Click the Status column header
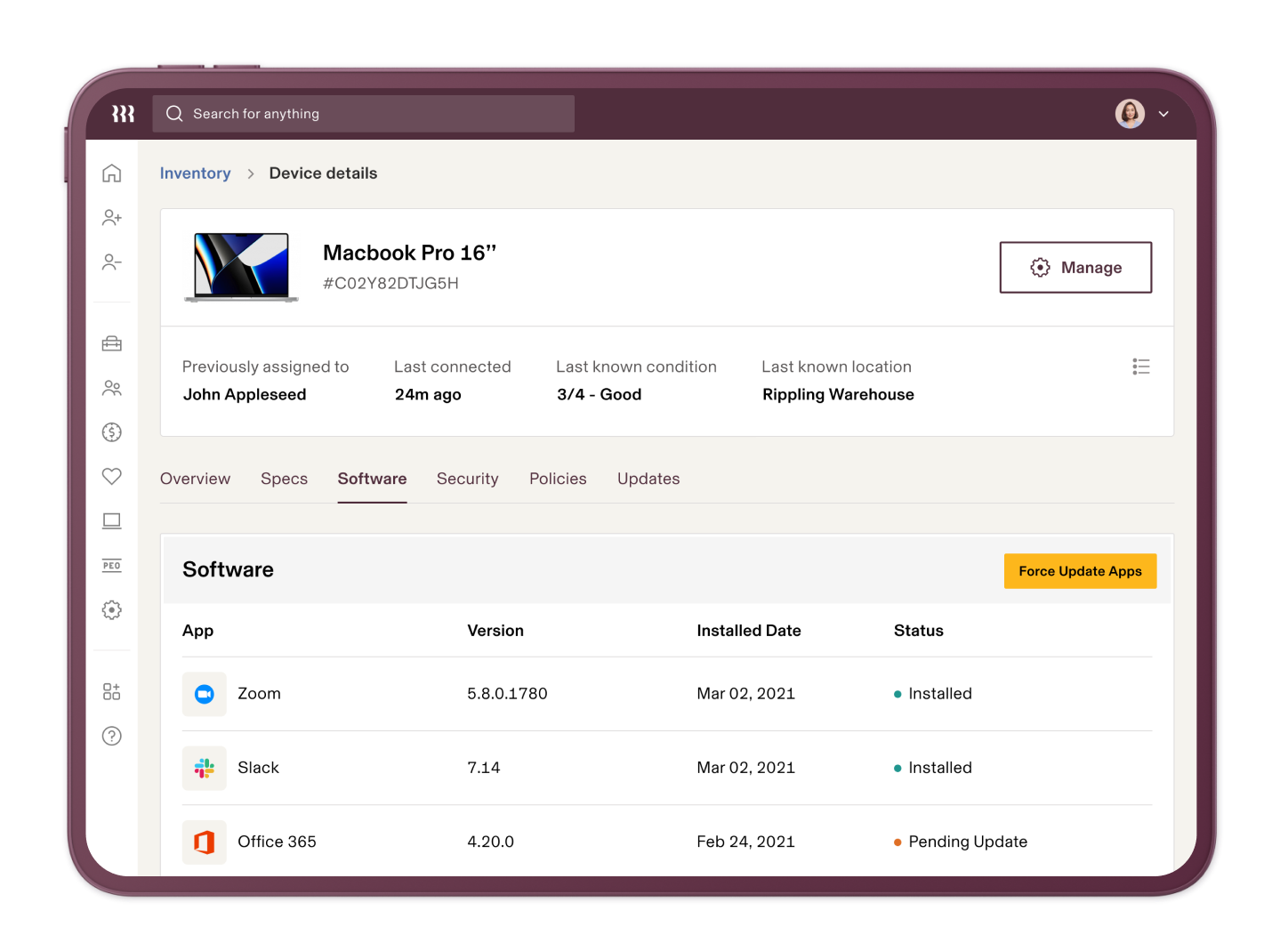This screenshot has height=943, width=1288. (919, 631)
